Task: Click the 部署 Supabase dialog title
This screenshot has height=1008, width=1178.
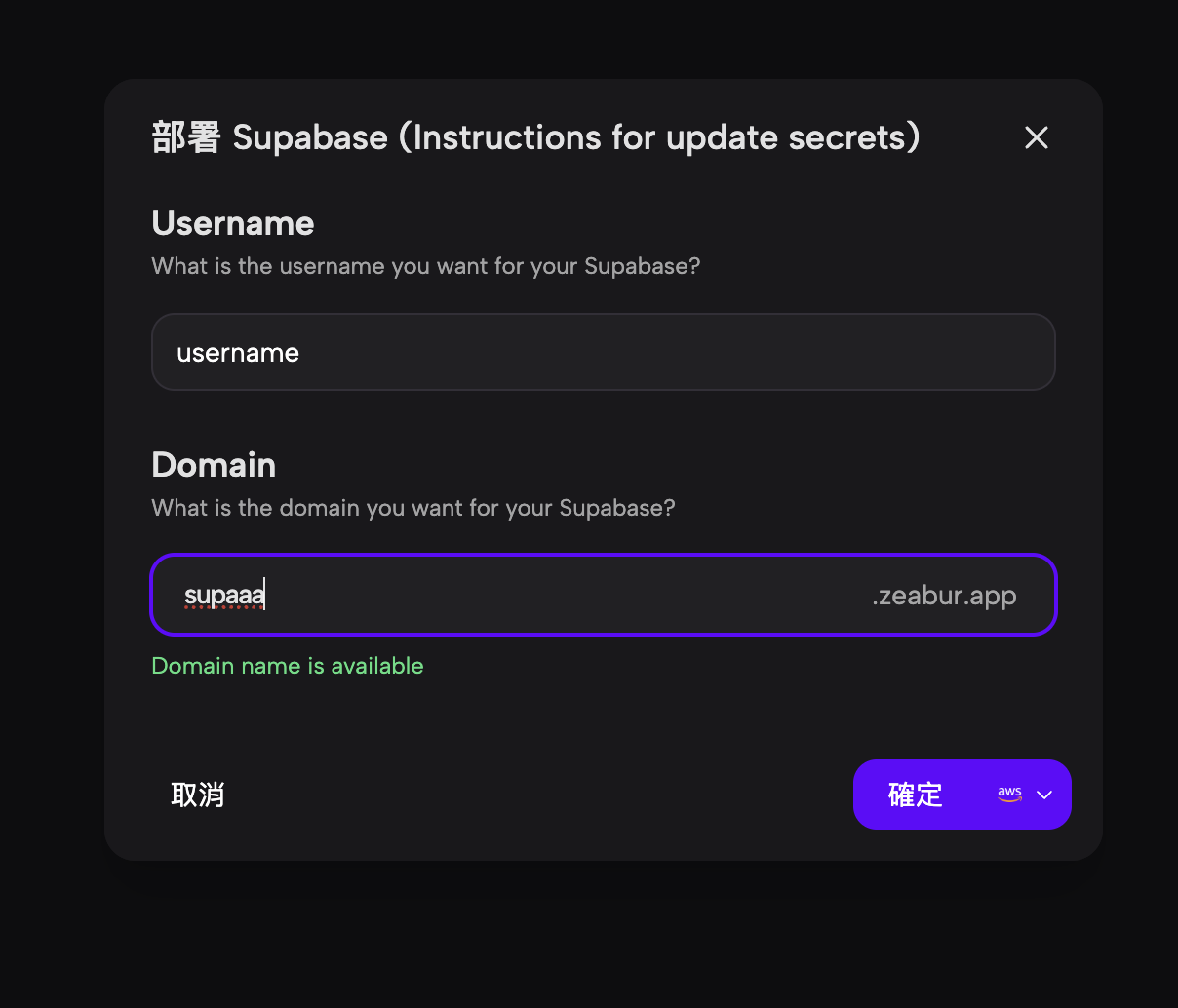Action: (x=535, y=137)
